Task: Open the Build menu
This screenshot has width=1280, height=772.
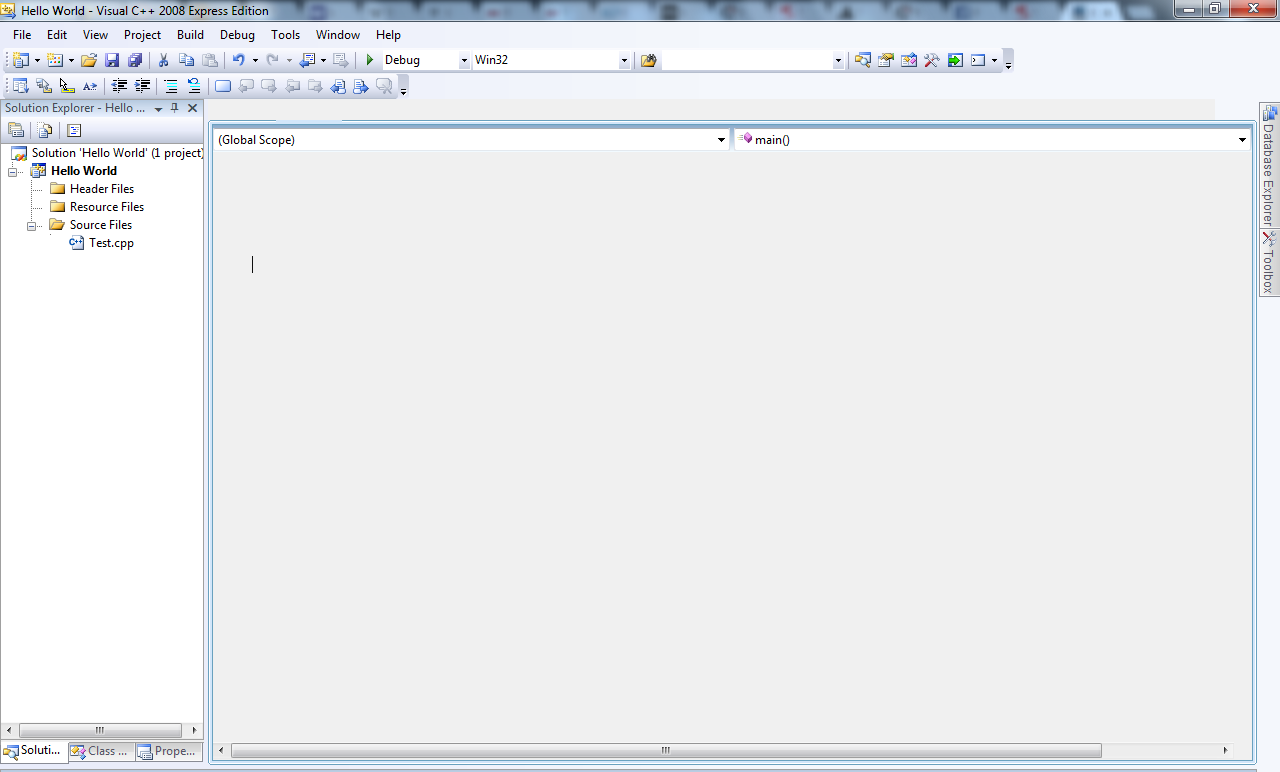Action: point(190,34)
